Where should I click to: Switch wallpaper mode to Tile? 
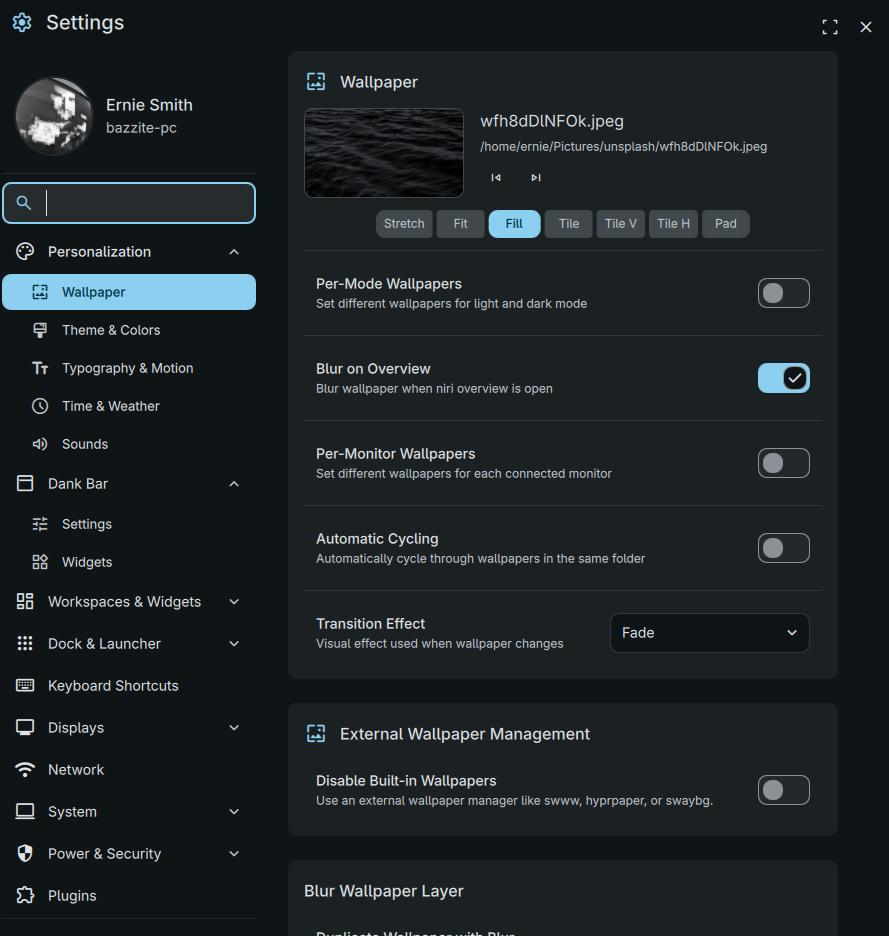pos(567,223)
